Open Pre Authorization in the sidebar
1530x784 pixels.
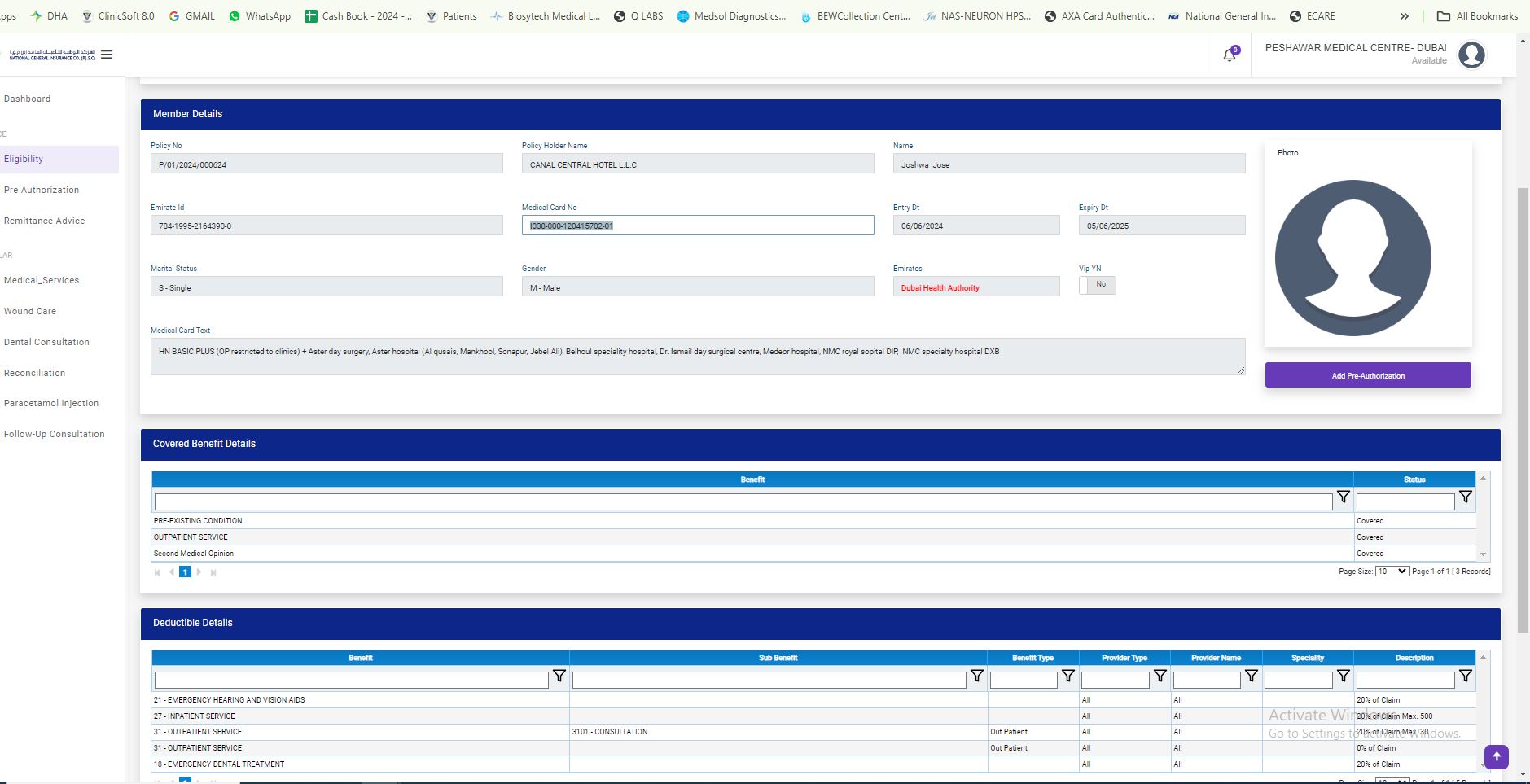click(x=42, y=190)
